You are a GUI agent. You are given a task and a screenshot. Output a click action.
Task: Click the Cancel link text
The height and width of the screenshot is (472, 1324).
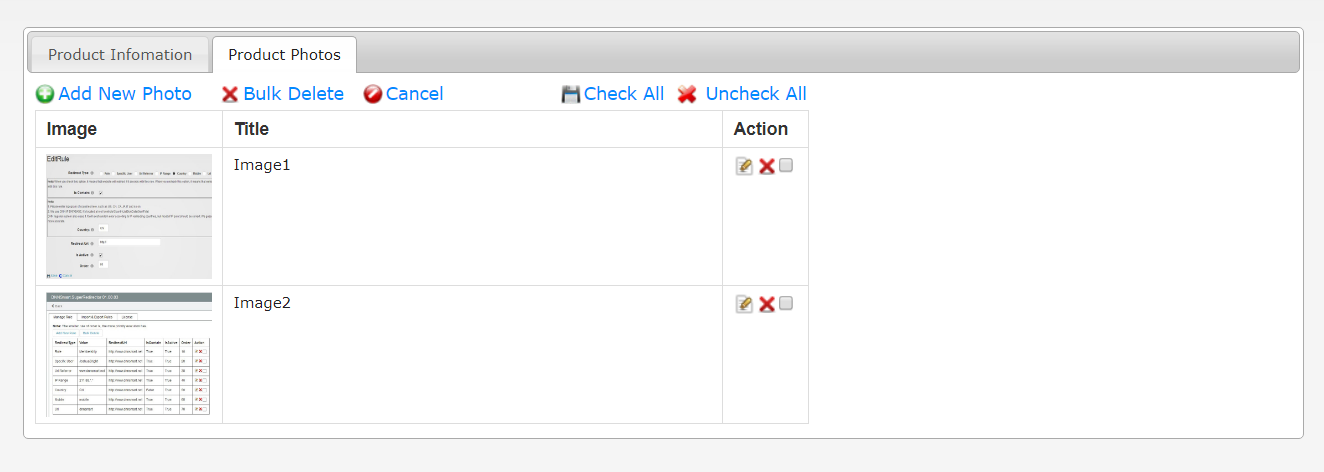414,94
